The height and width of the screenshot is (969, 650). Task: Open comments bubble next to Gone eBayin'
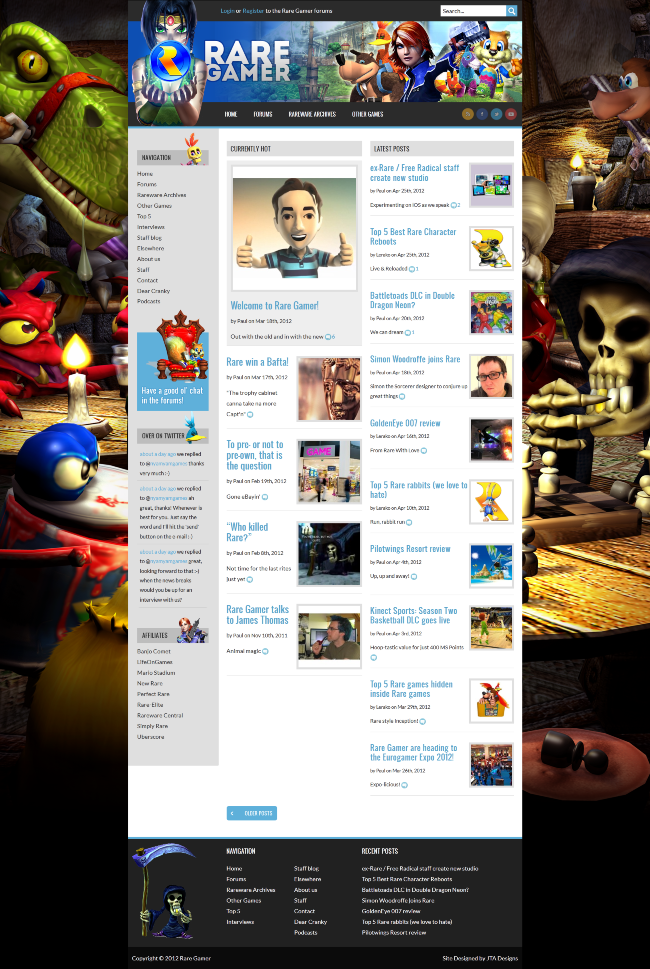pyautogui.click(x=264, y=497)
